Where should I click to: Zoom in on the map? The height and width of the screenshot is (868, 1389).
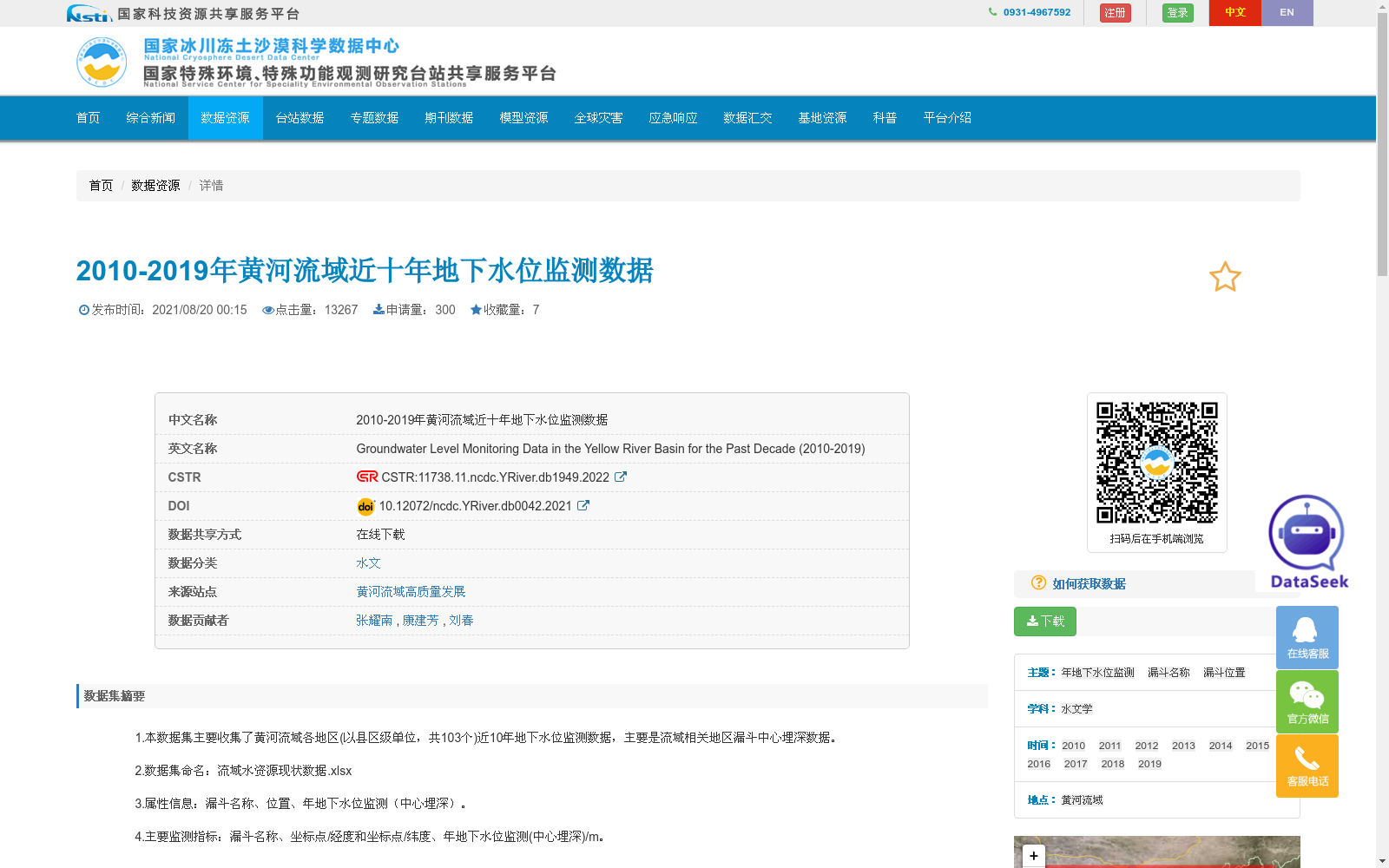point(1033,856)
